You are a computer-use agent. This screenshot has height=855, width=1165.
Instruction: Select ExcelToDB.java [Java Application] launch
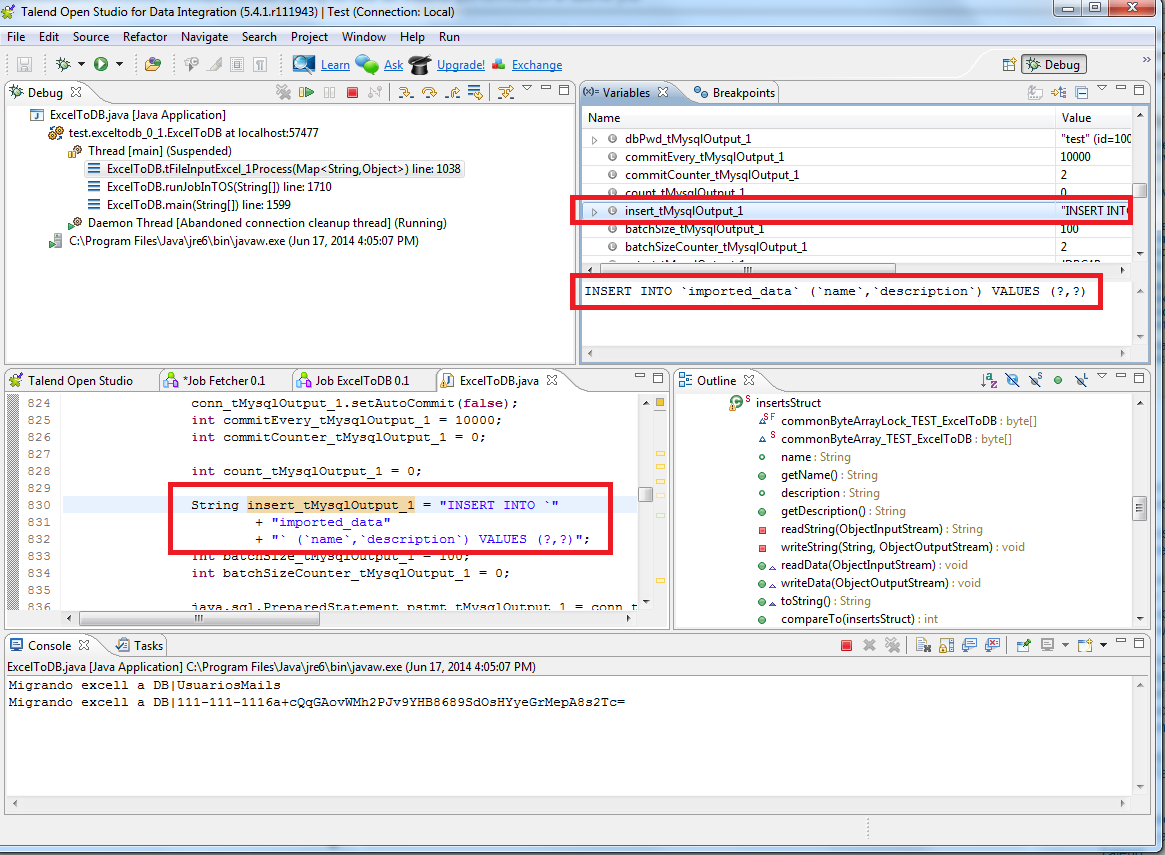pyautogui.click(x=137, y=114)
